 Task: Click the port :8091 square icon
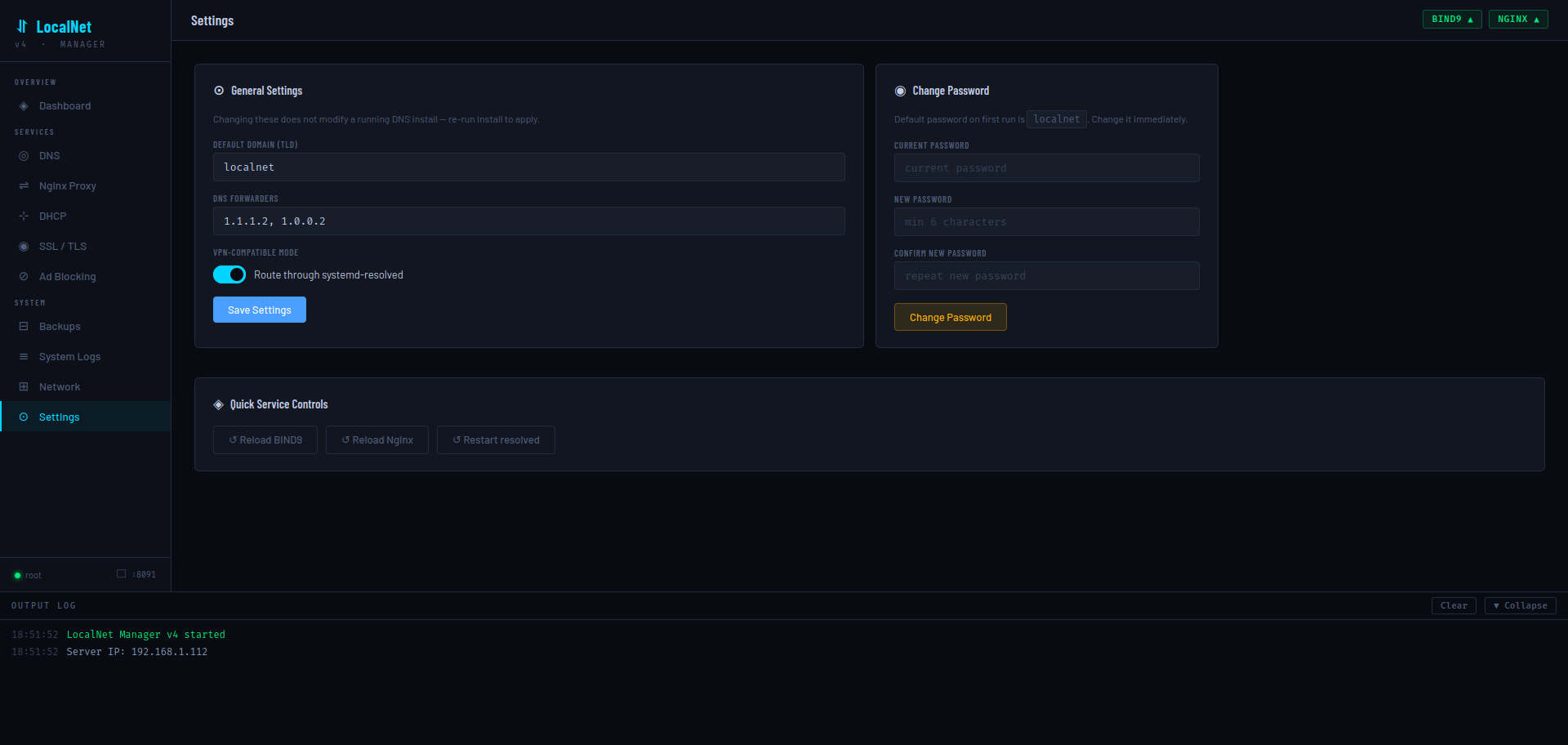click(121, 573)
